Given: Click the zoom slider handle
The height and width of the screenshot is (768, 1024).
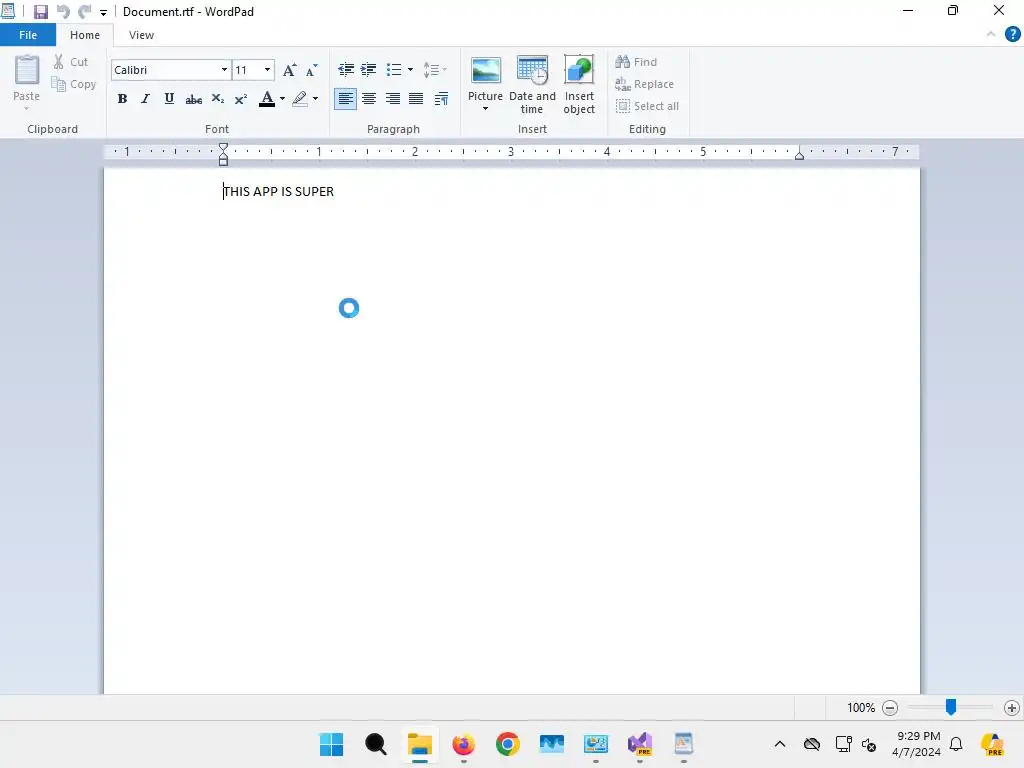Looking at the screenshot, I should (951, 707).
